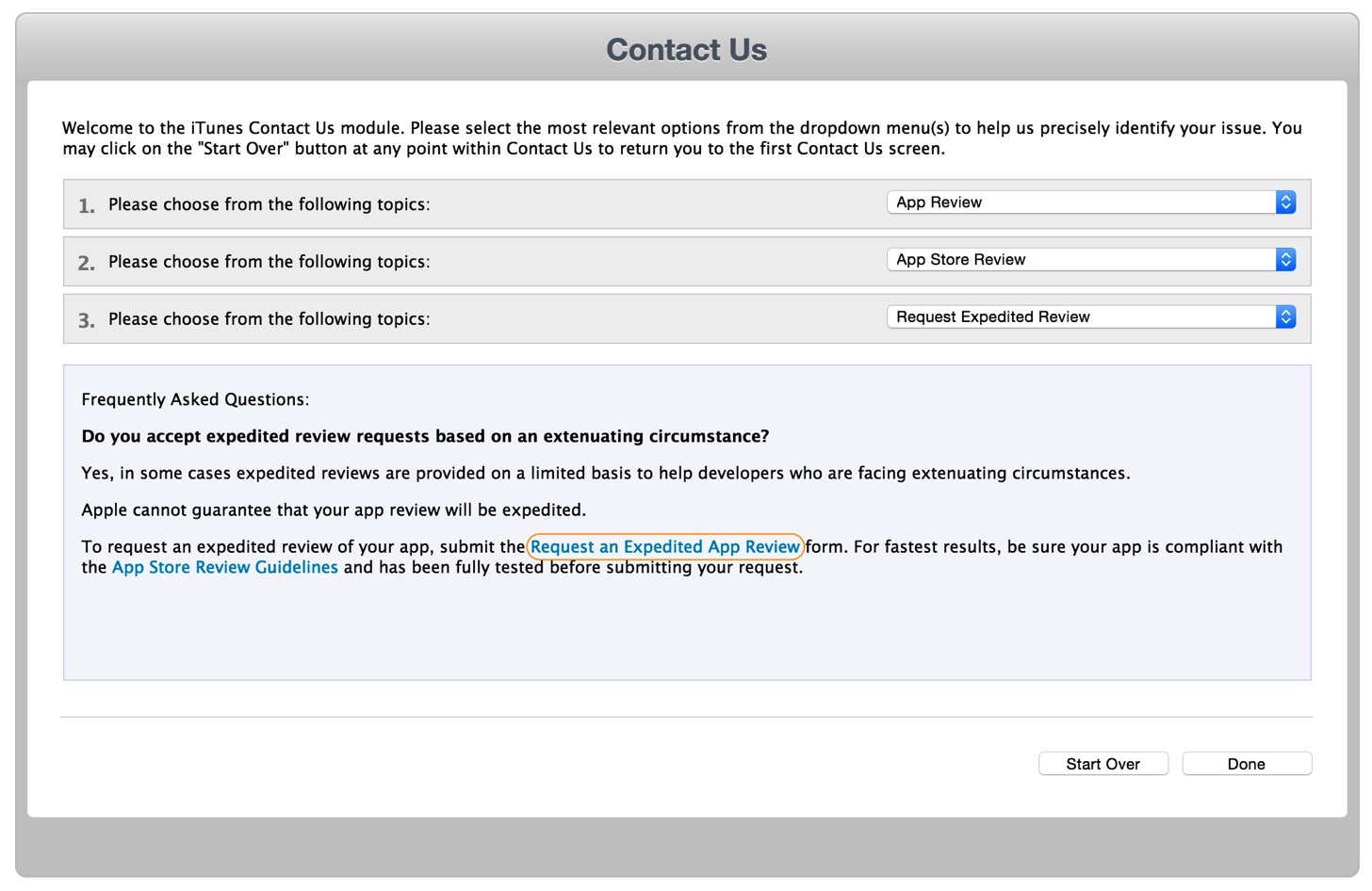Select the first topic row label
This screenshot has height=891, width=1372.
pyautogui.click(x=269, y=204)
